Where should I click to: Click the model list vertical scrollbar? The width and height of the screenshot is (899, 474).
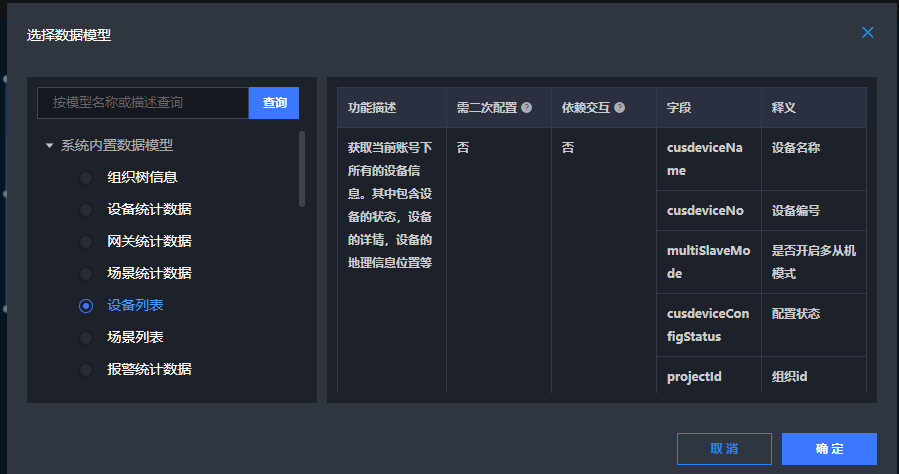tap(302, 168)
